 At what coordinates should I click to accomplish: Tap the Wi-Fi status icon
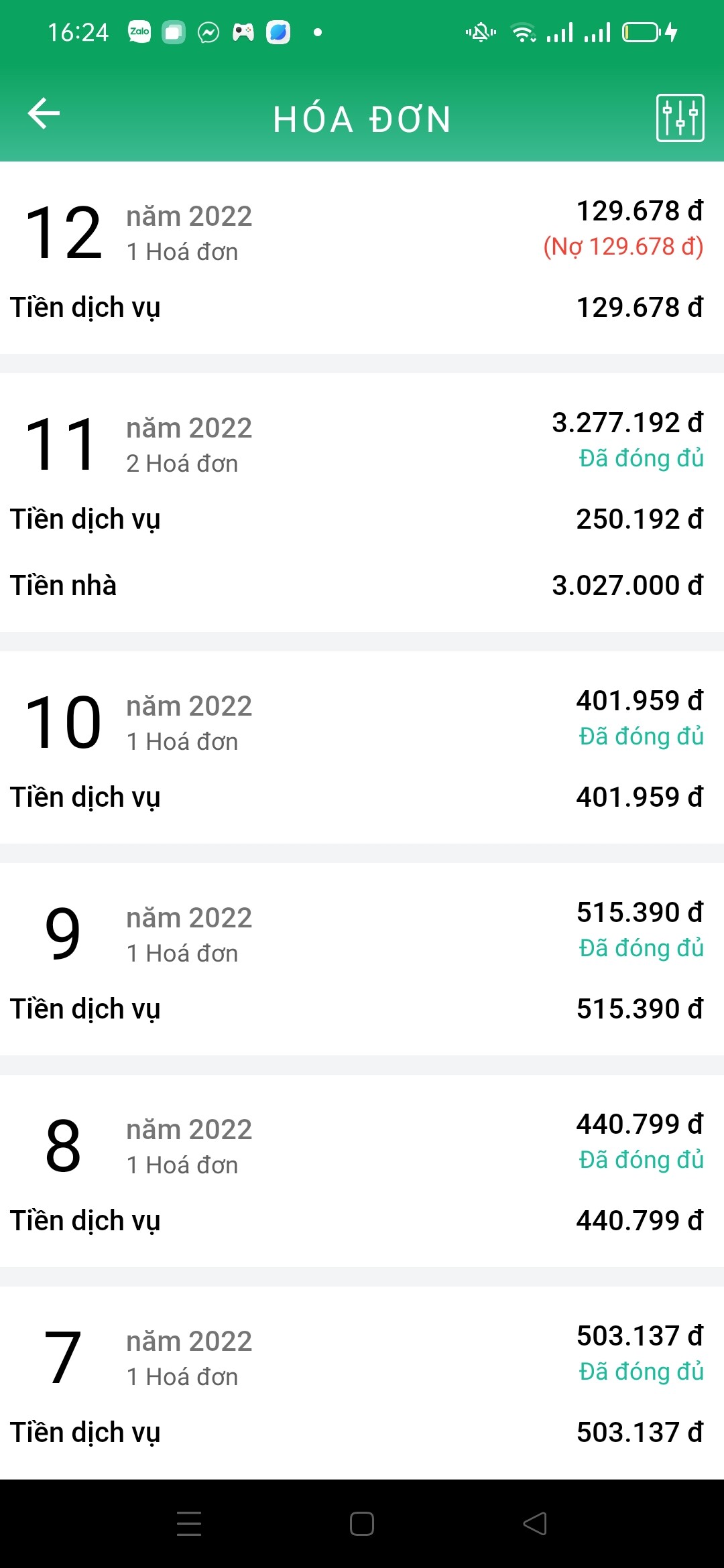pos(523,32)
